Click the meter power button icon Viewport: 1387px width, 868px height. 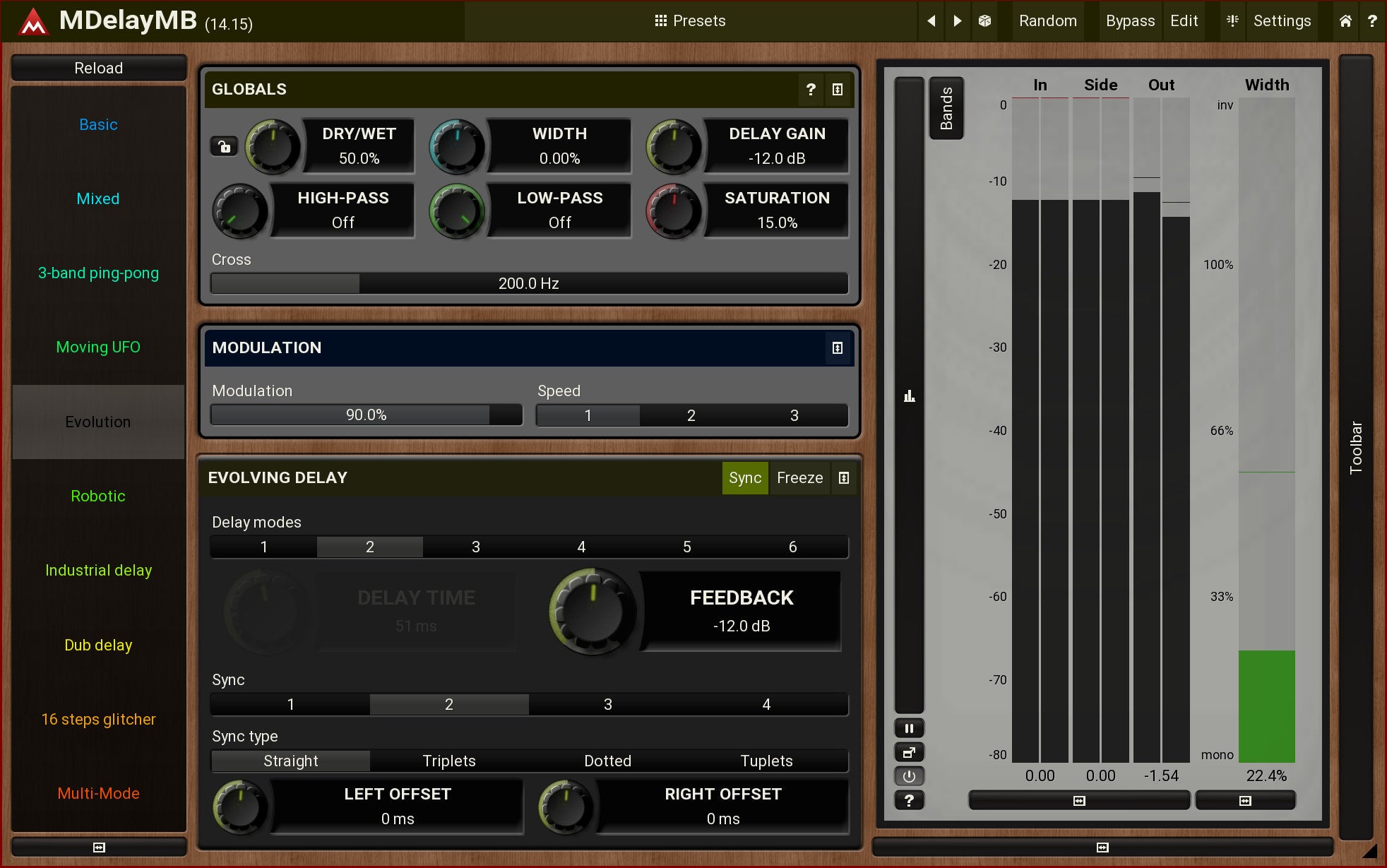(909, 776)
